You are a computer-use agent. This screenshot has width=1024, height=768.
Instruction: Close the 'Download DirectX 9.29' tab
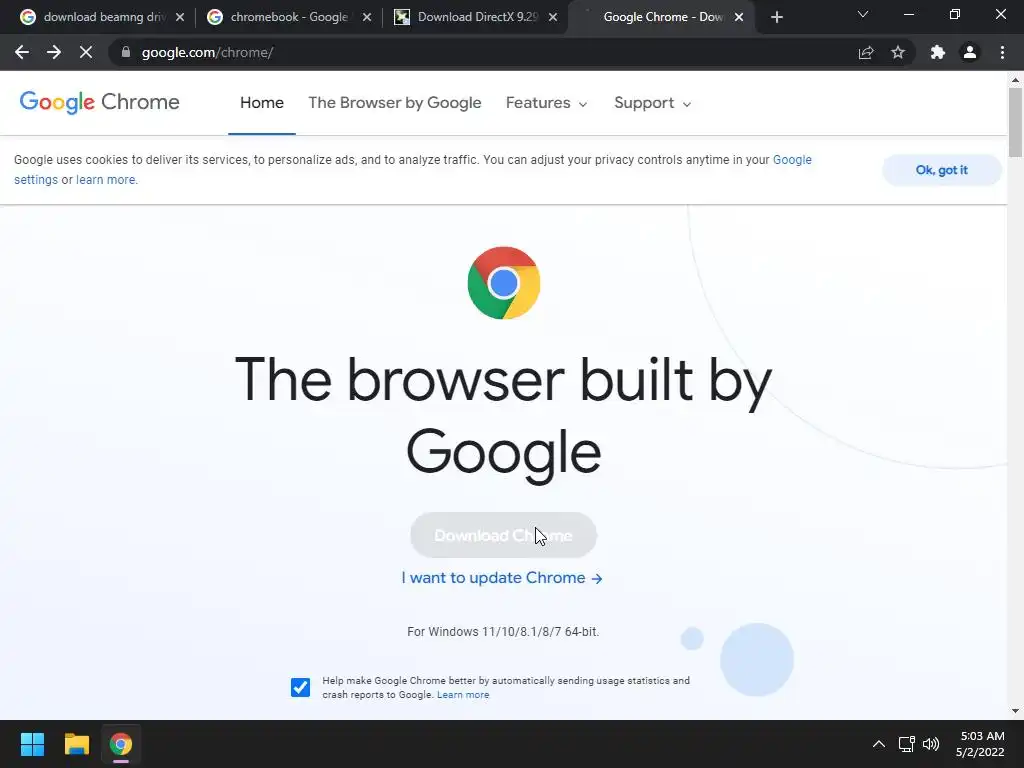tap(553, 17)
